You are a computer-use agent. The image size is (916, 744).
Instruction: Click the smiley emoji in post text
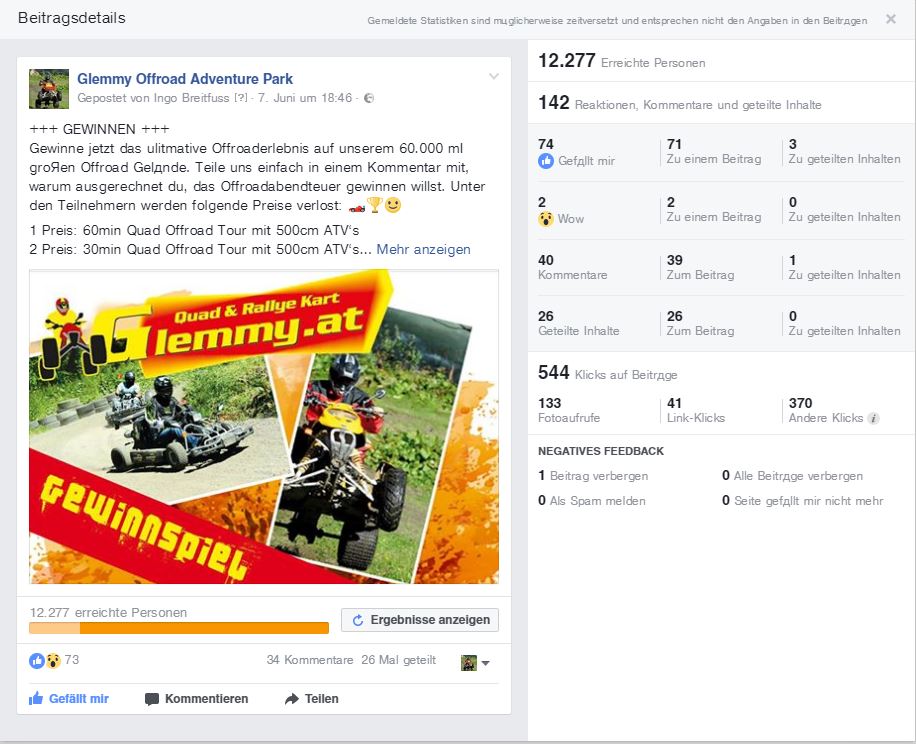pos(393,205)
